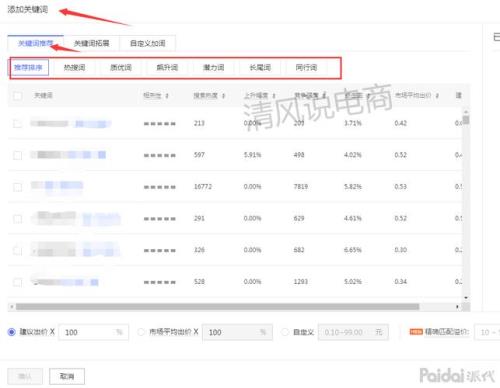Select the 自定义 bid radio button
This screenshot has height=388, width=500.
(x=285, y=332)
